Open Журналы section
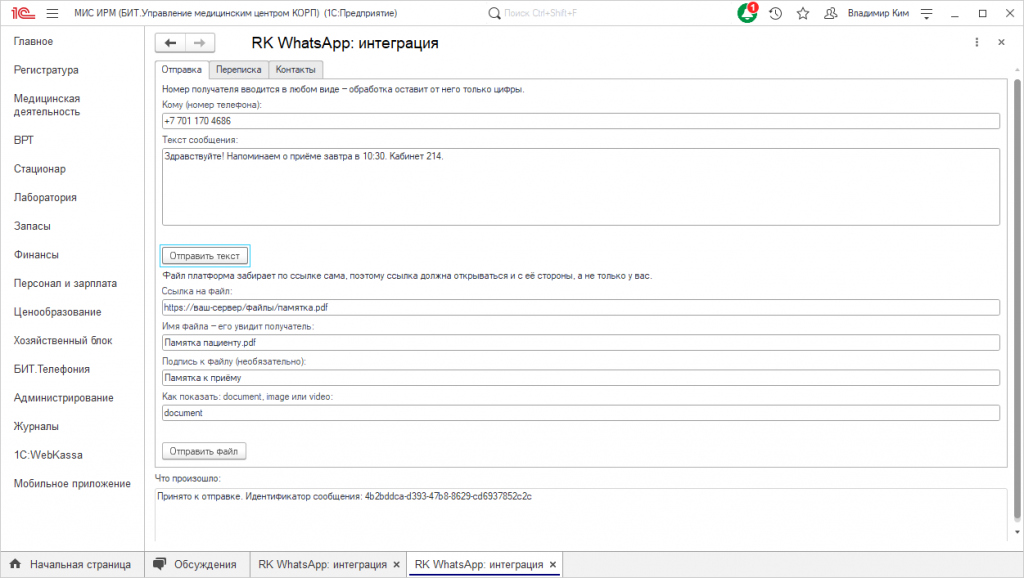1024x578 pixels. coord(36,426)
